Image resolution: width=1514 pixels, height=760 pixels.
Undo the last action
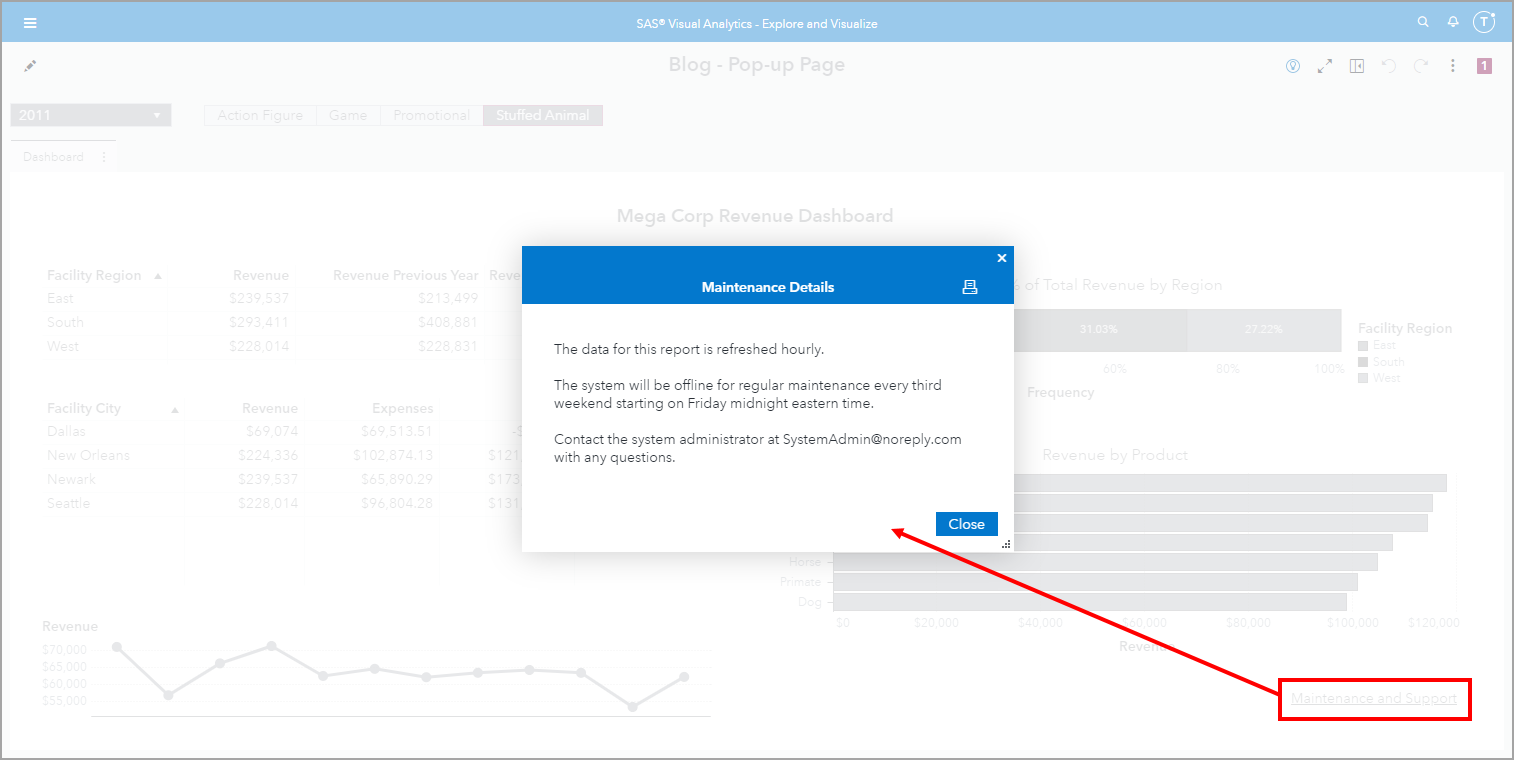pos(1389,65)
